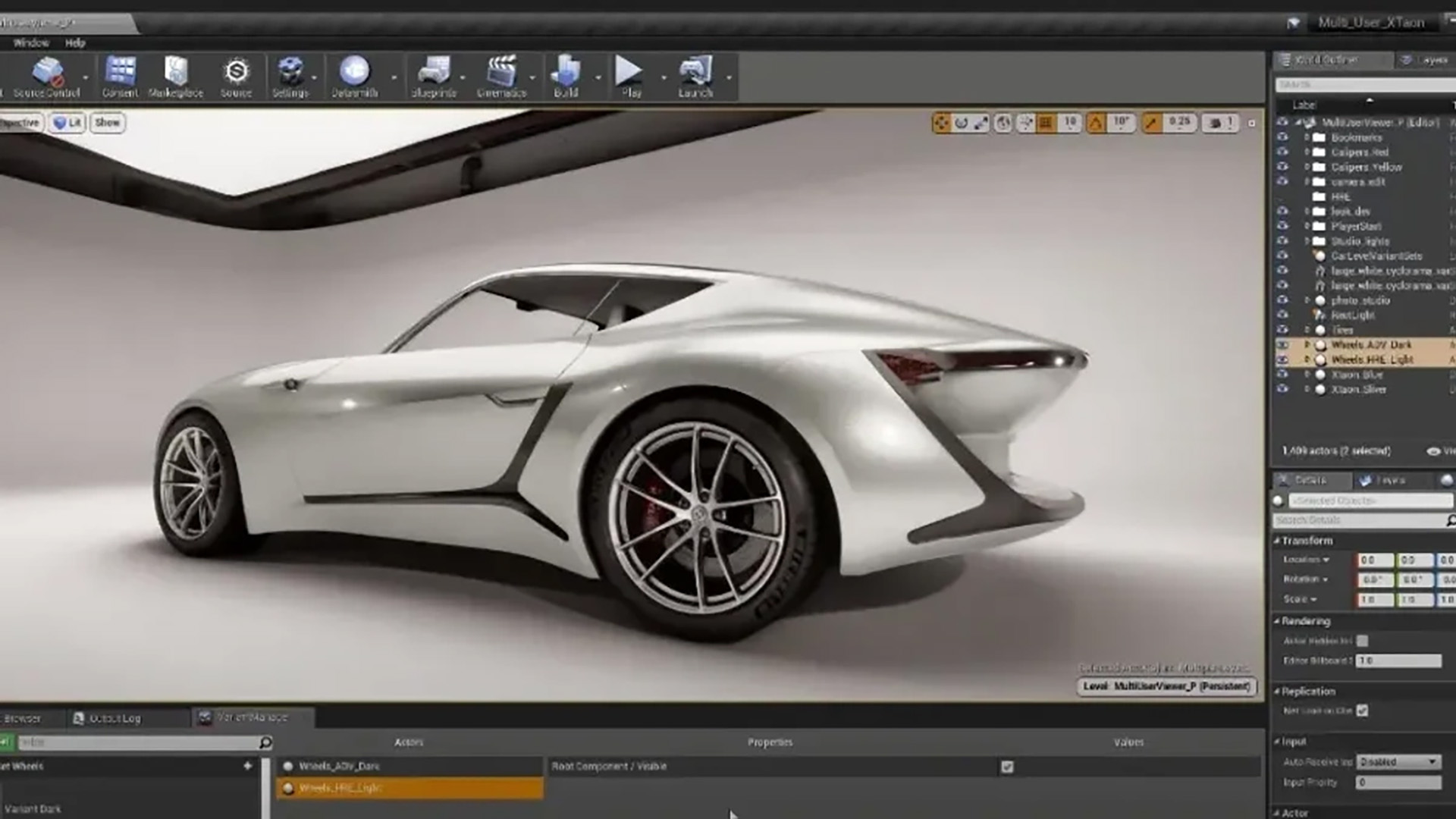Expand the Calipers_Yellow folder in outliner
The height and width of the screenshot is (819, 1456).
pos(1307,167)
